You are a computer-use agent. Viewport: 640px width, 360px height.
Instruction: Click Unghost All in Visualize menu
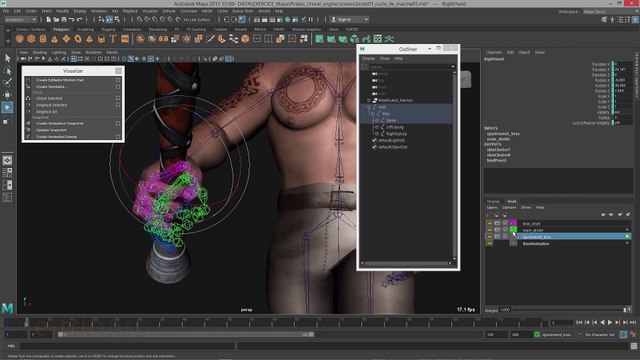[47, 111]
